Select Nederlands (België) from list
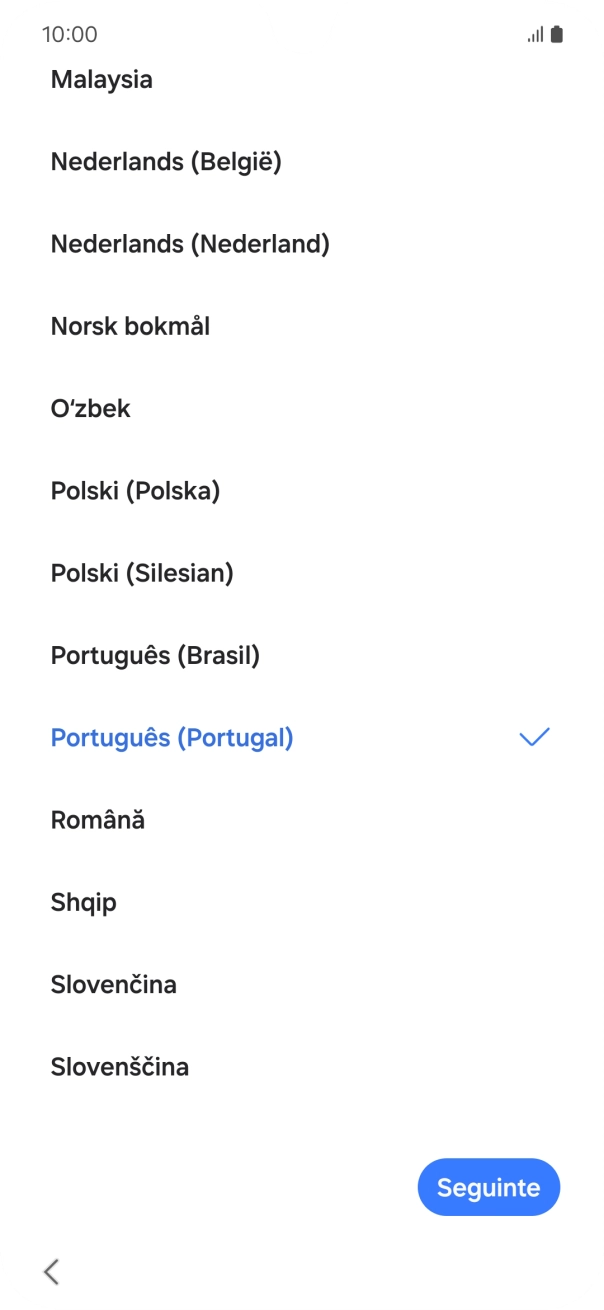This screenshot has width=604, height=1310. tap(166, 162)
